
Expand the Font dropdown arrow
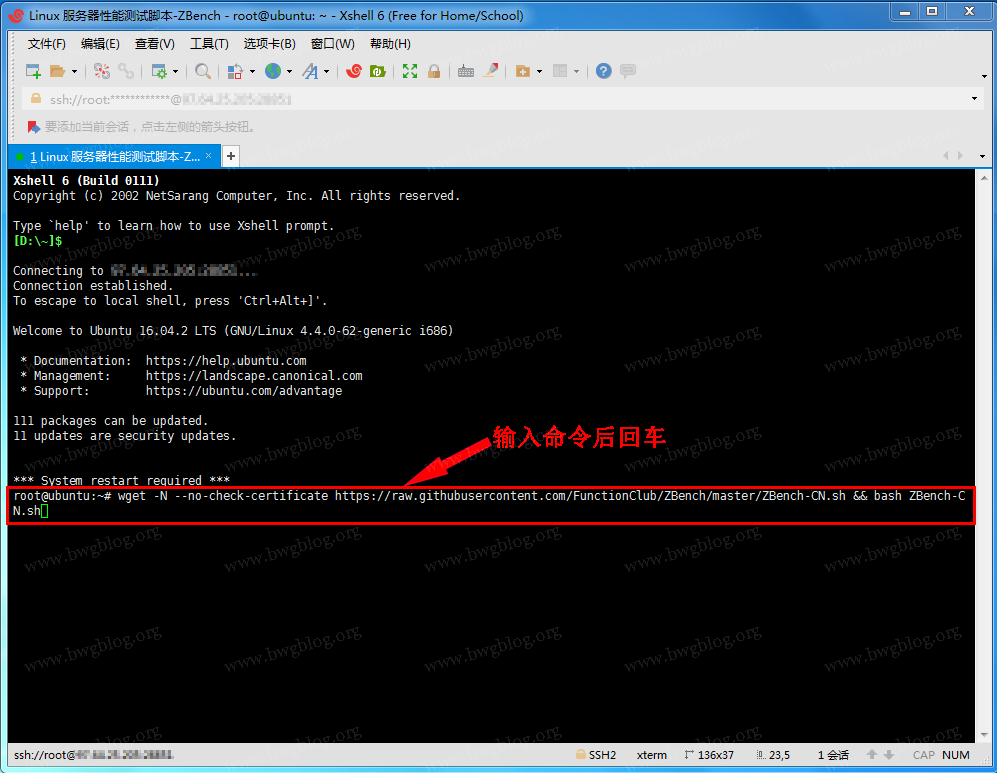327,71
